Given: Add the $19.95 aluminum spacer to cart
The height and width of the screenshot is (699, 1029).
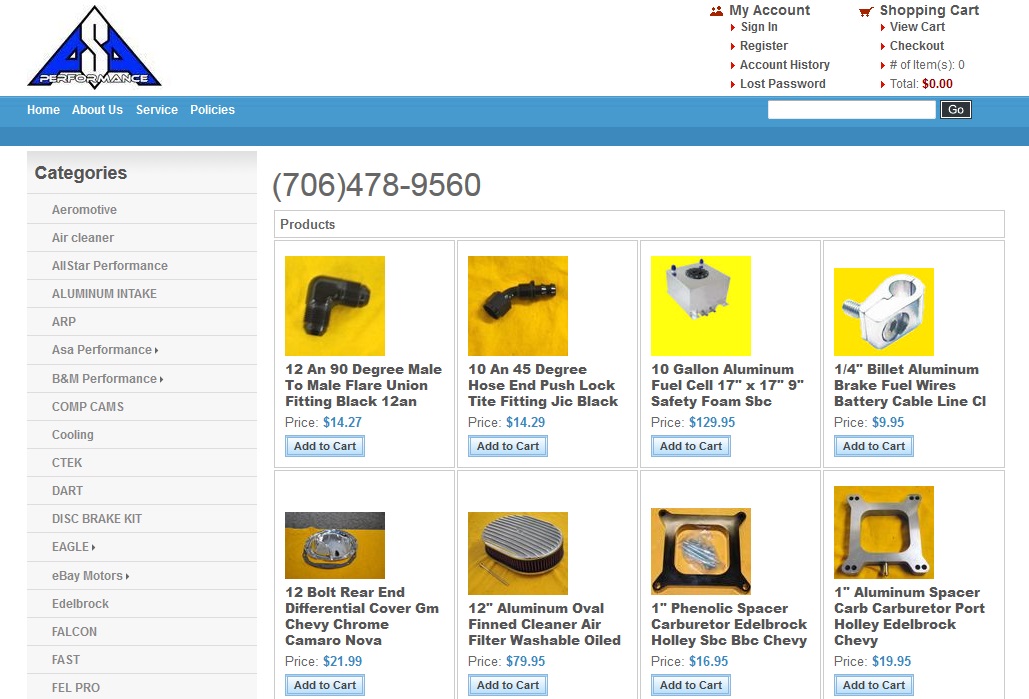Looking at the screenshot, I should tap(874, 685).
